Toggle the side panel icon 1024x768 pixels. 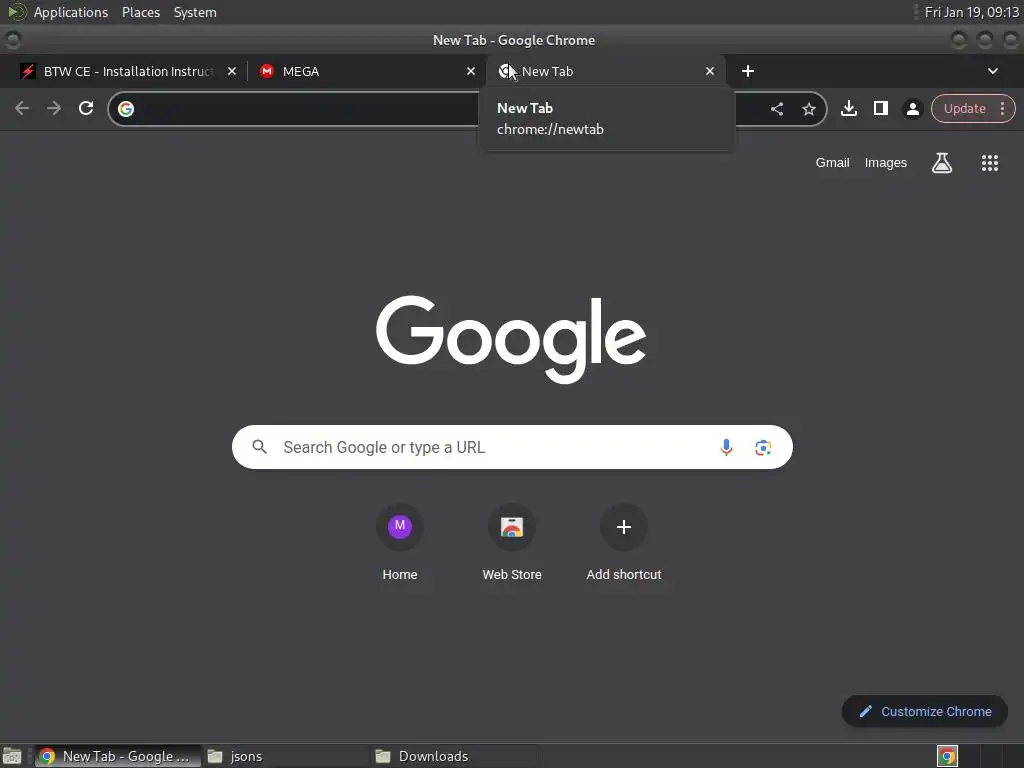(x=880, y=108)
